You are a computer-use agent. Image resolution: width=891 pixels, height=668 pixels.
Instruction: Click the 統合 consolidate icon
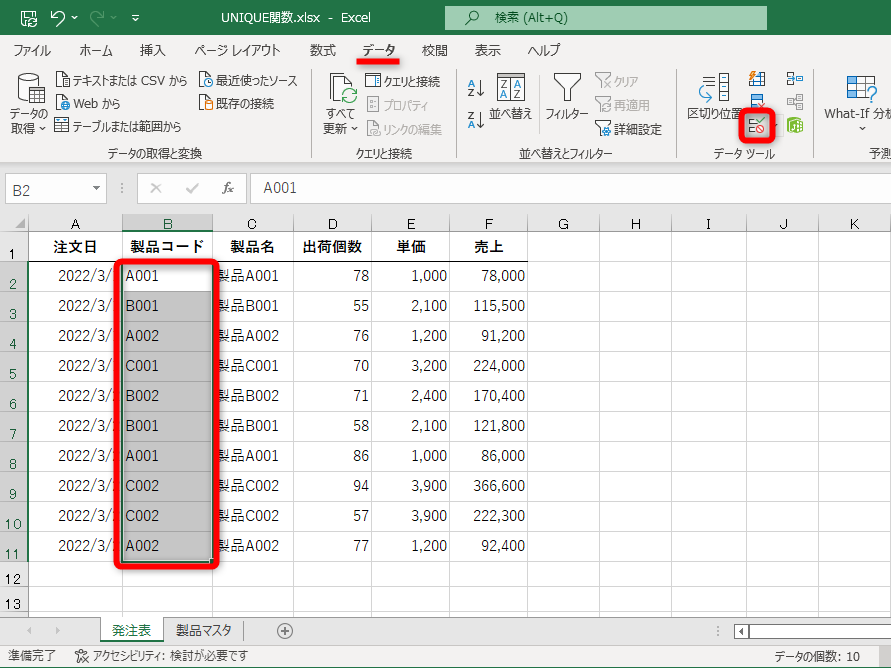[794, 78]
